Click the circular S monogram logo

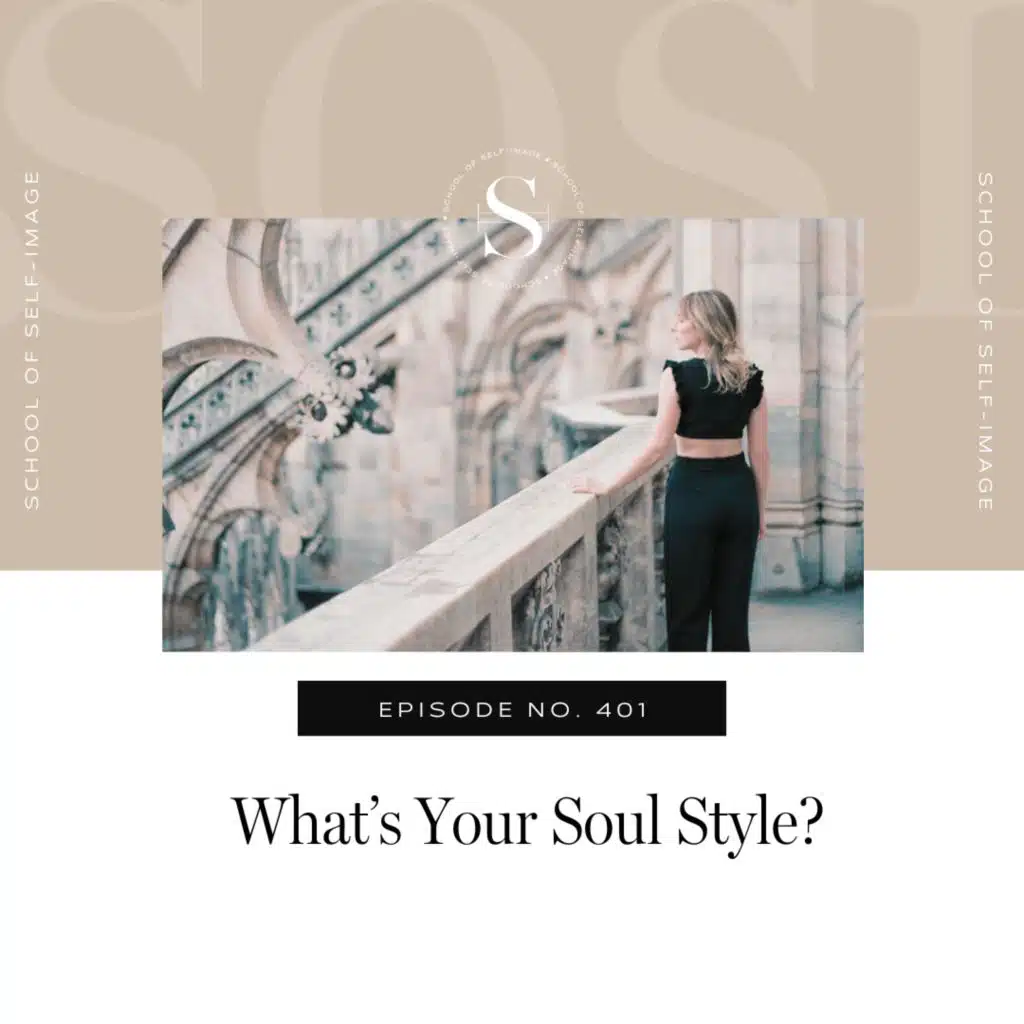click(x=513, y=217)
